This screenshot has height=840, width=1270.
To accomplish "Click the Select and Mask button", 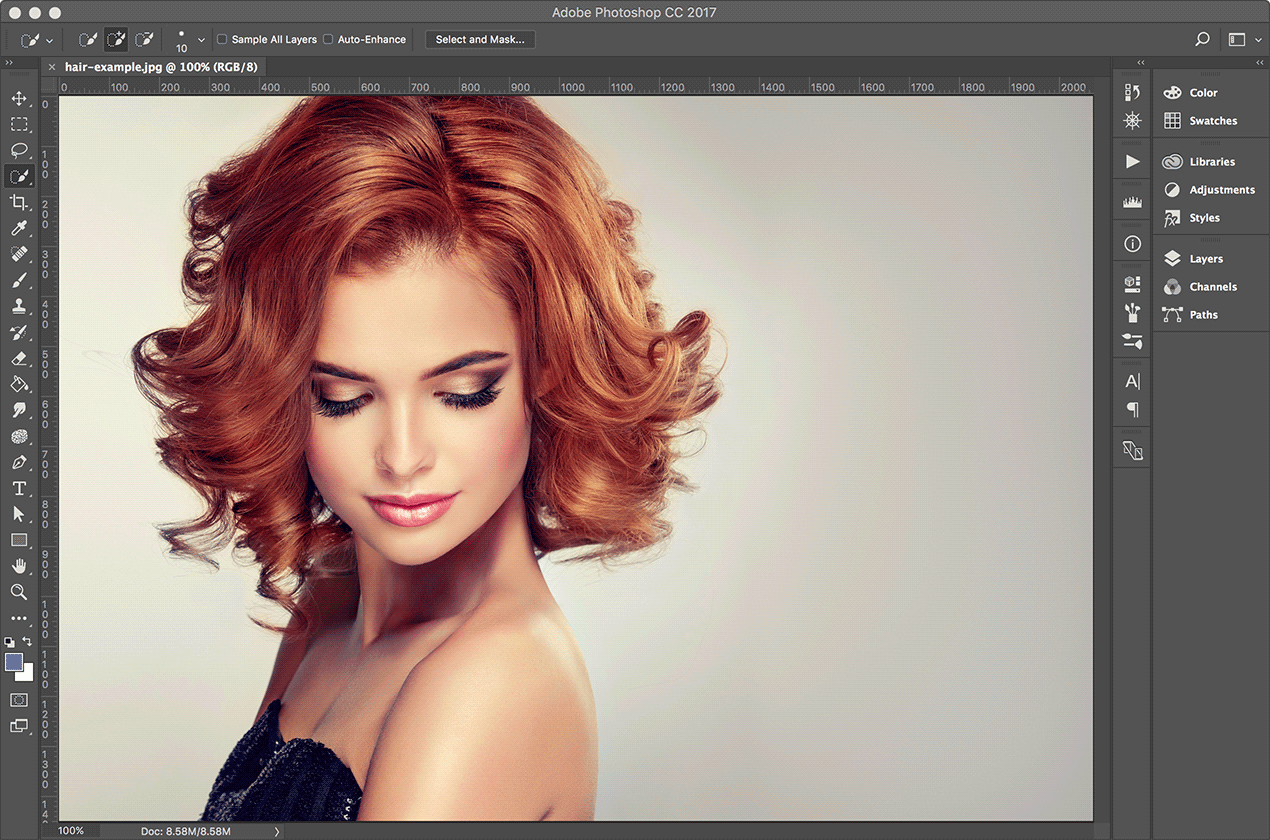I will [480, 40].
